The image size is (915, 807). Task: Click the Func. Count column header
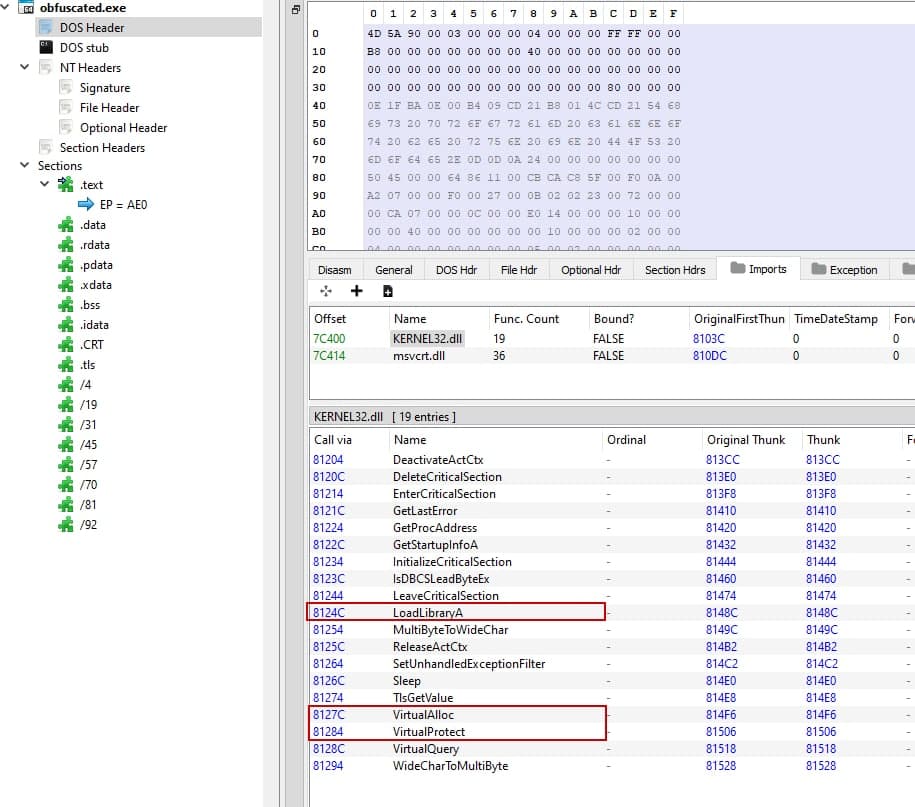pos(526,318)
